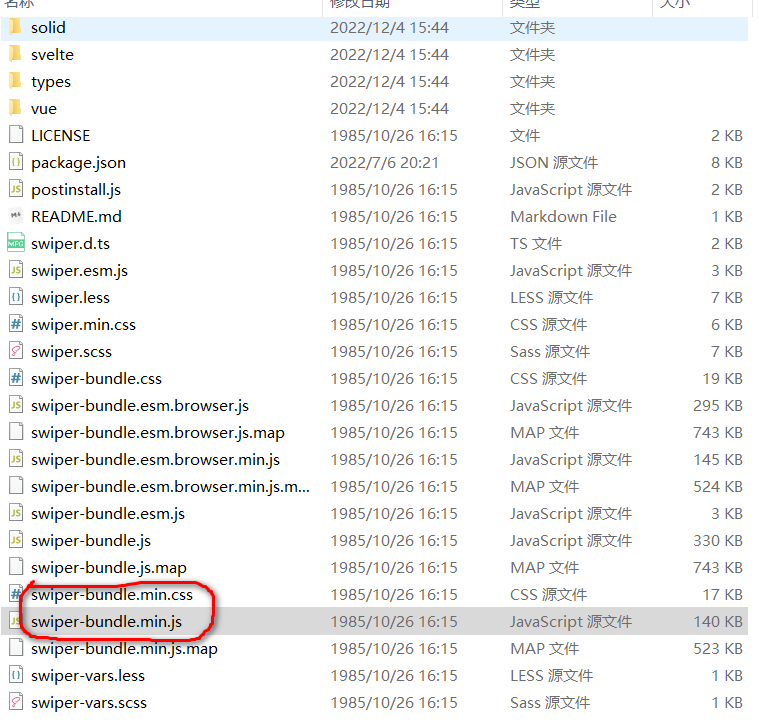Image resolution: width=759 pixels, height=723 pixels.
Task: Select the svelte folder icon
Action: pyautogui.click(x=15, y=54)
